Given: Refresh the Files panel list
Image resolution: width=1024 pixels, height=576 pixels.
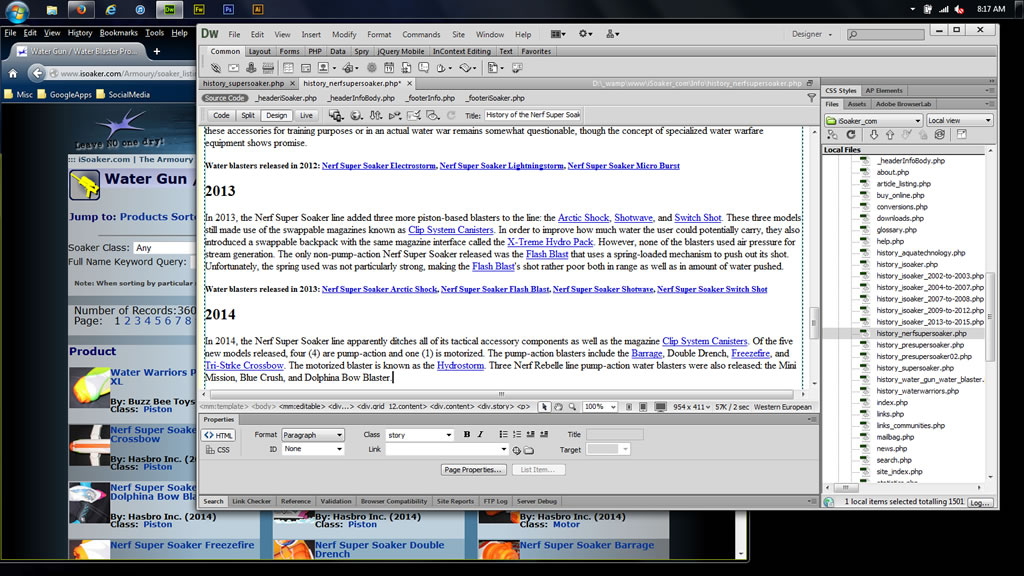Looking at the screenshot, I should pos(851,135).
